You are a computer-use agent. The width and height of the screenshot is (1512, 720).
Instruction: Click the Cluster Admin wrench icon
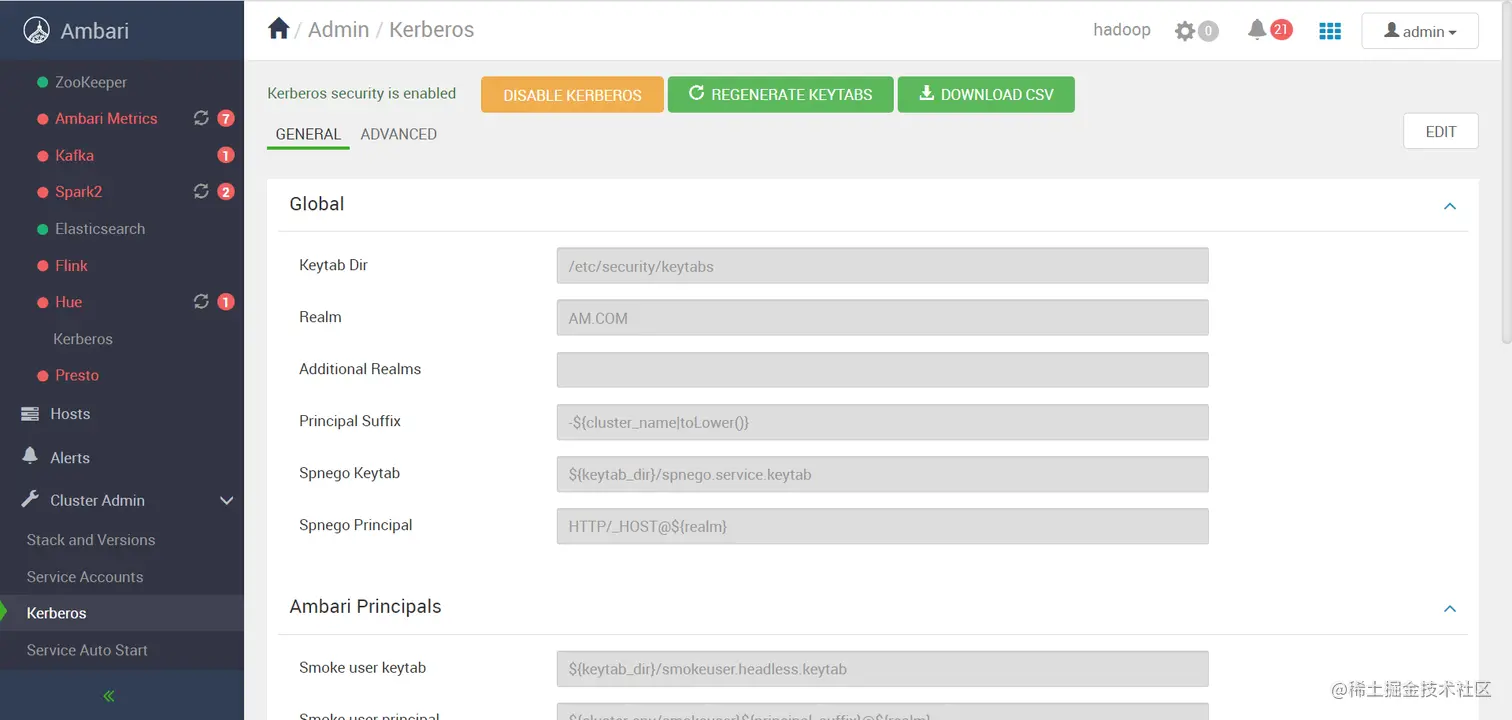point(30,499)
